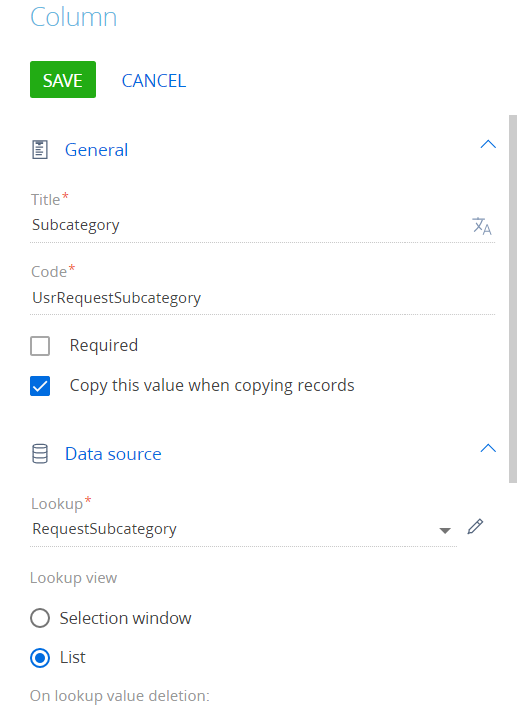Click the vertical scrollbar of the panel
This screenshot has height=718, width=519.
513,299
